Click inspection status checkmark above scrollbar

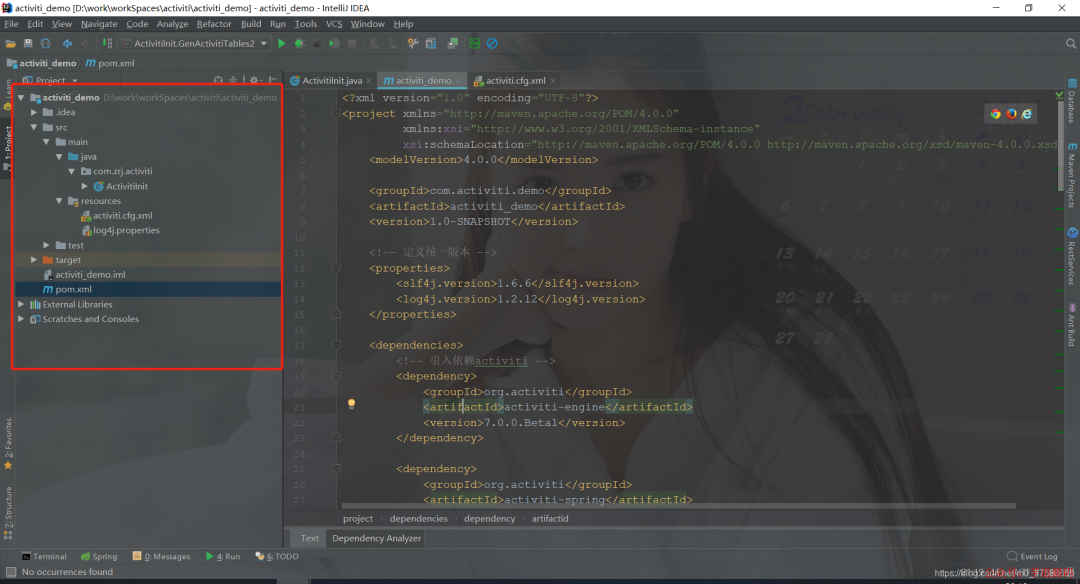click(x=1059, y=95)
